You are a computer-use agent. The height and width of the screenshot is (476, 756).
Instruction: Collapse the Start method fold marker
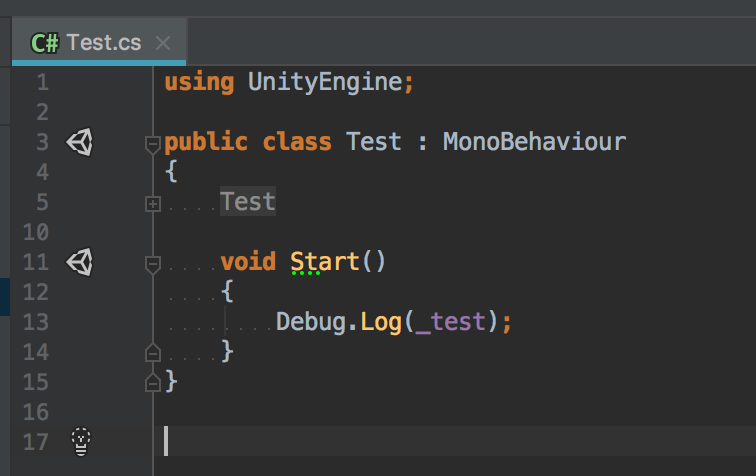(x=152, y=264)
